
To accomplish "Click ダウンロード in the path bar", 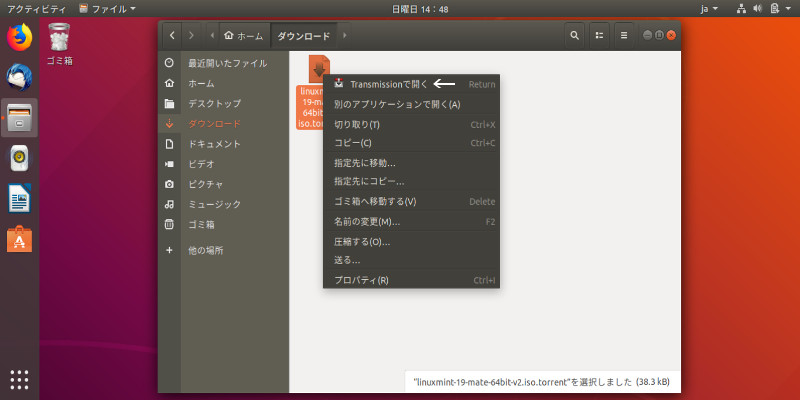I will tap(304, 36).
